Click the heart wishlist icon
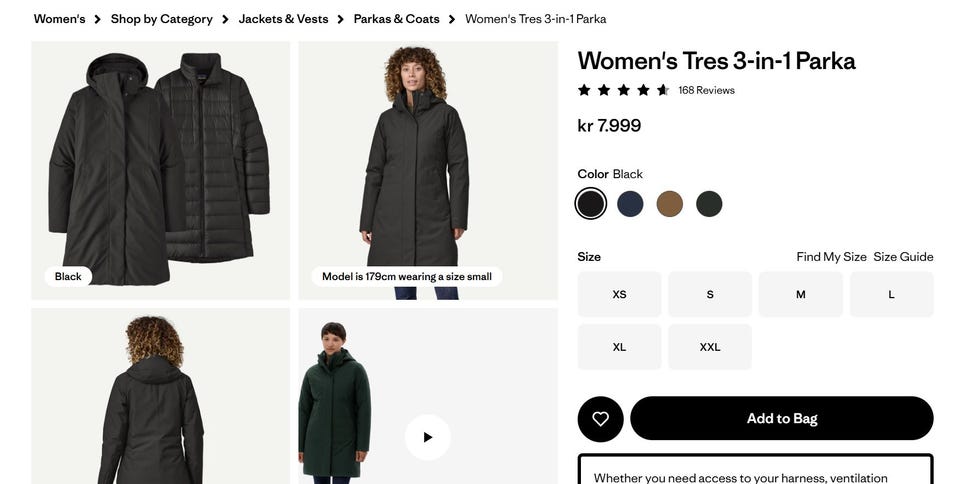The image size is (960, 484). (x=600, y=419)
